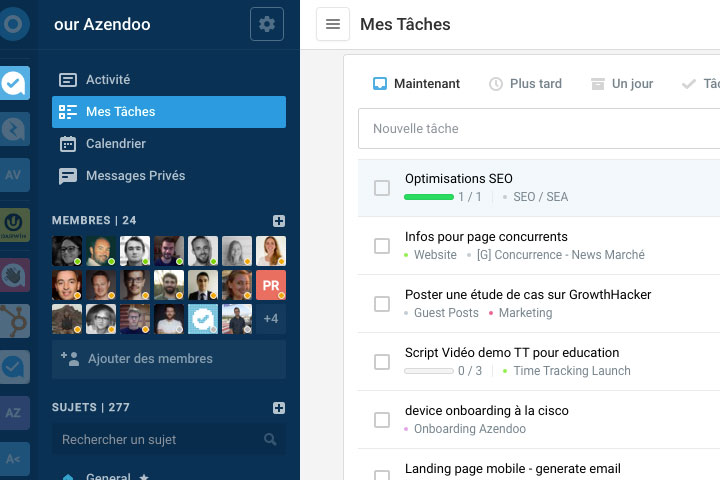Switch to the HubSpot workspace icon

15,321
